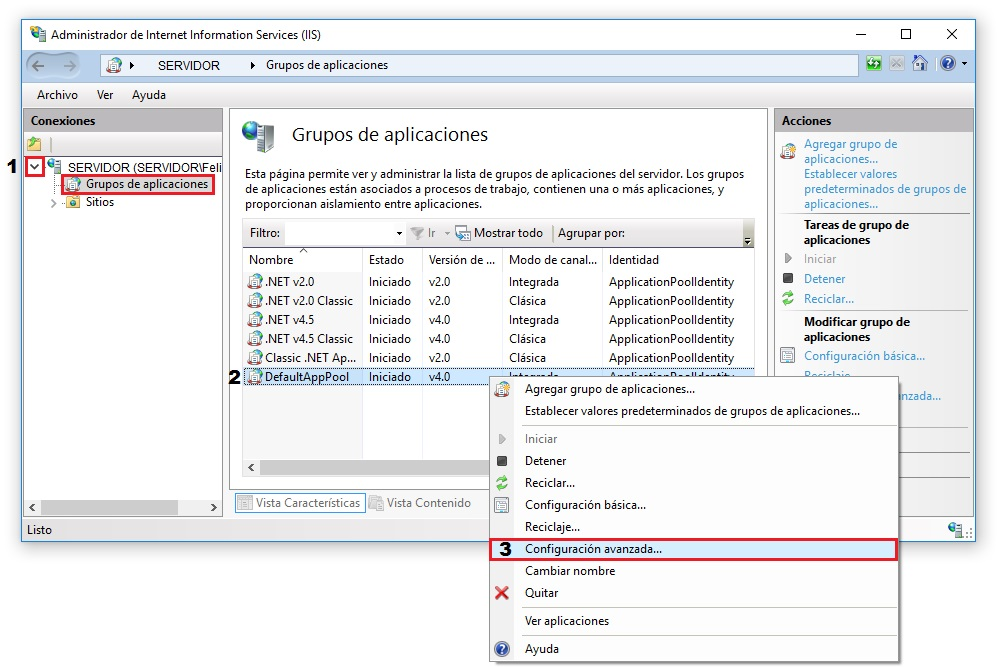Click inside the Filtro input field
The width and height of the screenshot is (1002, 667).
tap(339, 233)
